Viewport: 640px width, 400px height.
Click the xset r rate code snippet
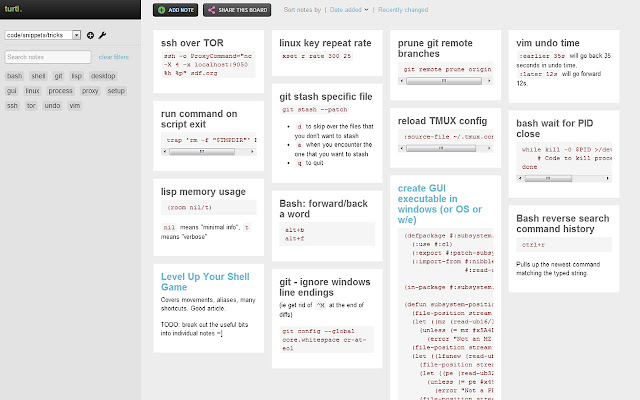tap(316, 56)
